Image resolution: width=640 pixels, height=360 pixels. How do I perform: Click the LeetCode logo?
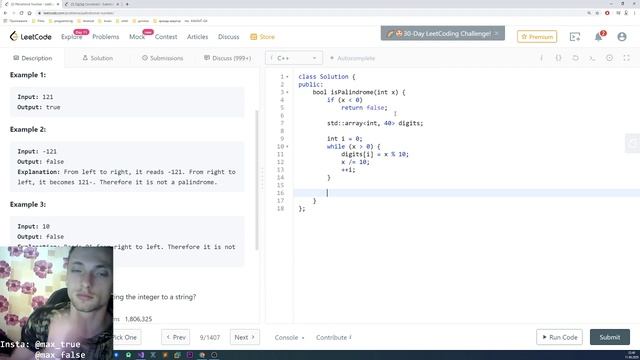tap(31, 37)
